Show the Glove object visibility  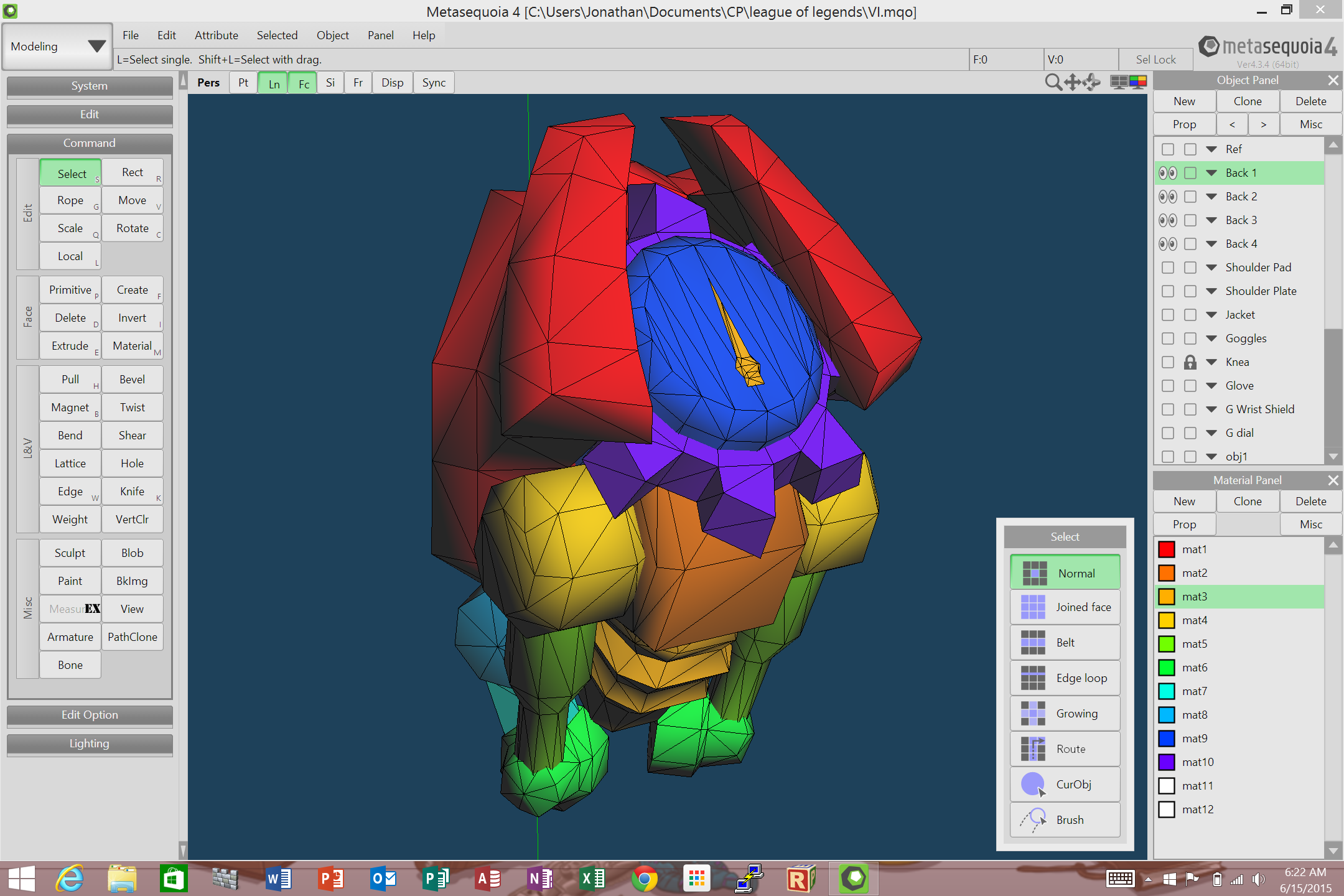pos(1167,386)
